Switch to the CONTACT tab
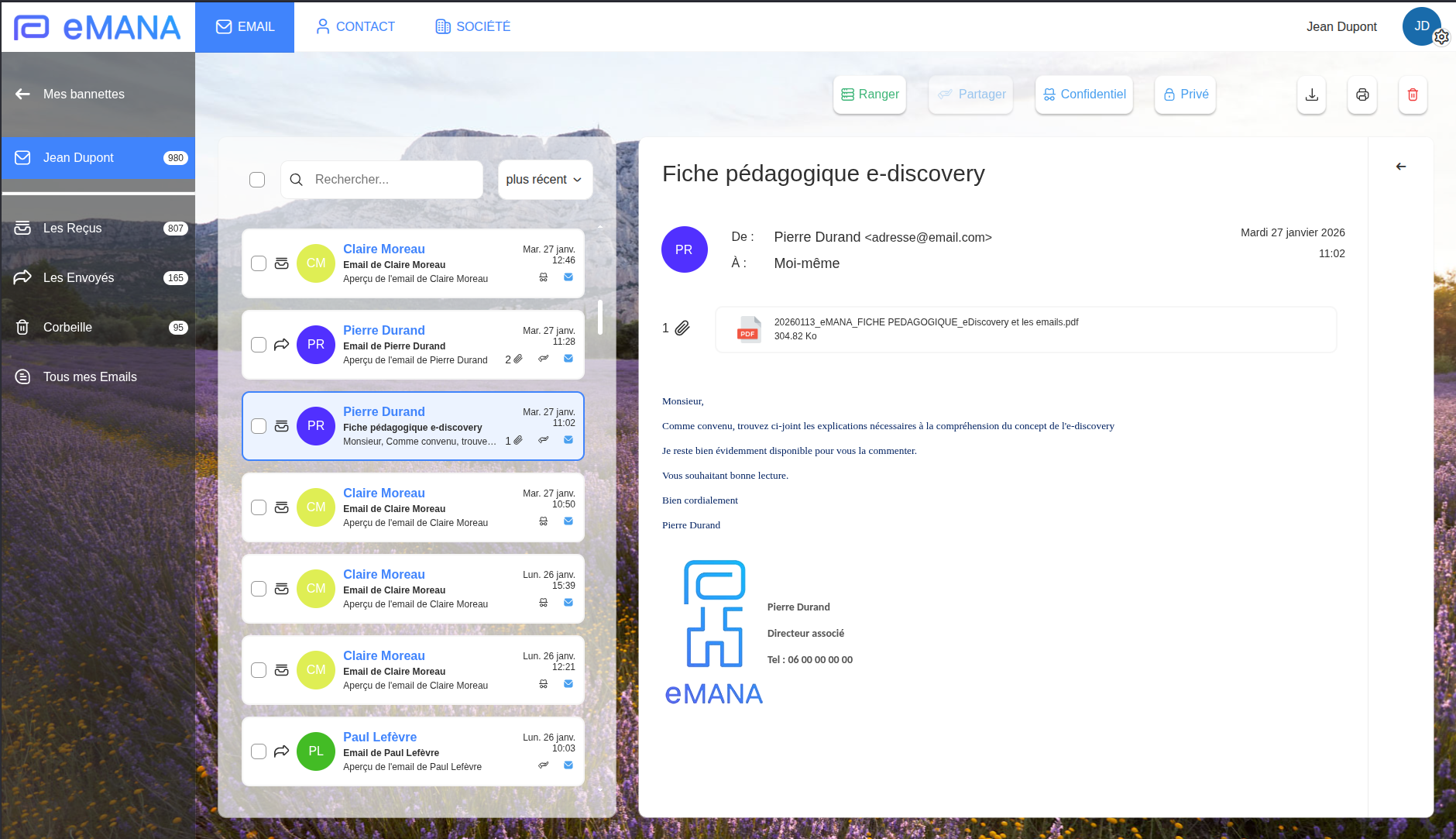 coord(355,26)
